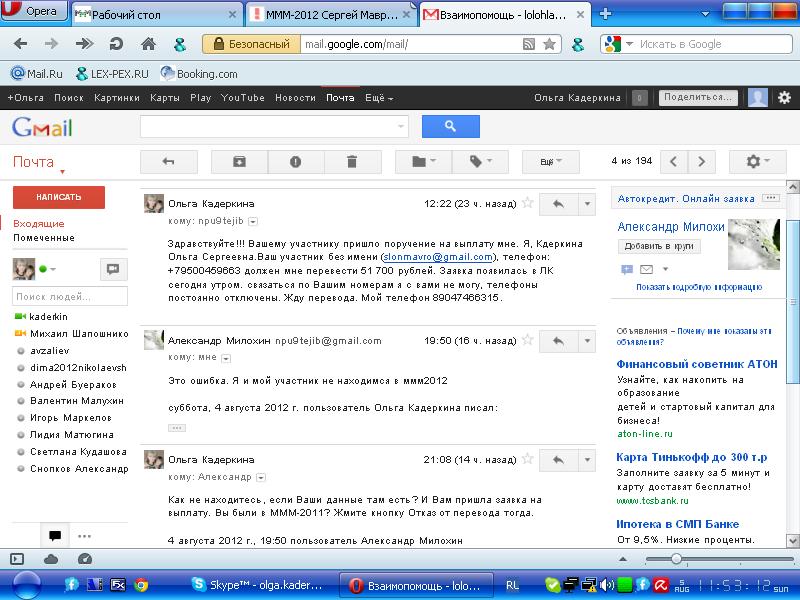Image resolution: width=800 pixels, height=600 pixels.
Task: Open the Opera Link cloud icon
Action: pos(51,559)
